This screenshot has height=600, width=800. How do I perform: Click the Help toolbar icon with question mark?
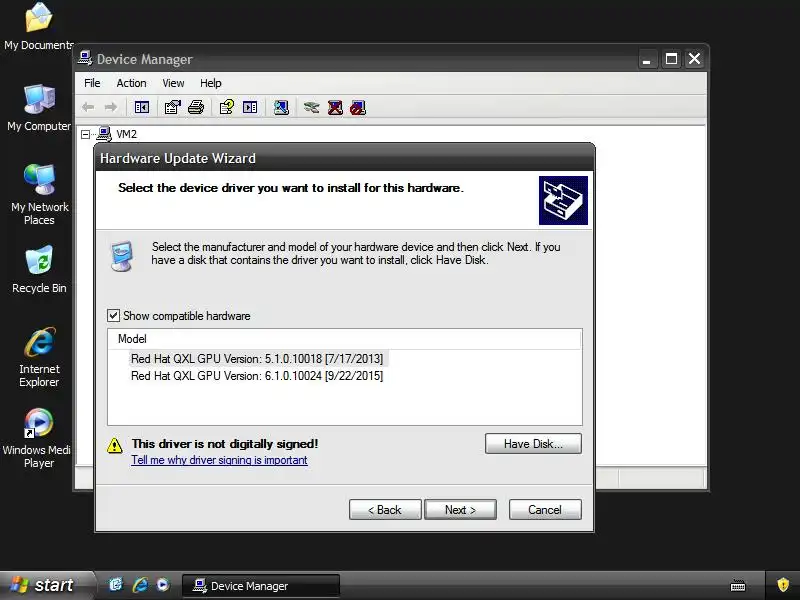tap(227, 107)
